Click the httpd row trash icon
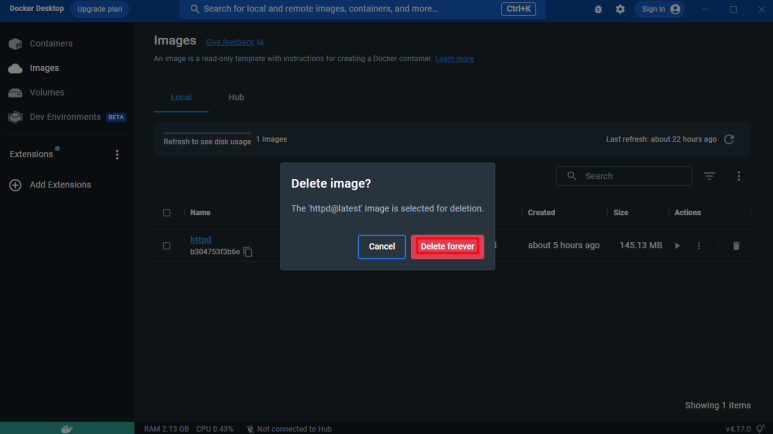Screen dimensions: 773x434 736,246
